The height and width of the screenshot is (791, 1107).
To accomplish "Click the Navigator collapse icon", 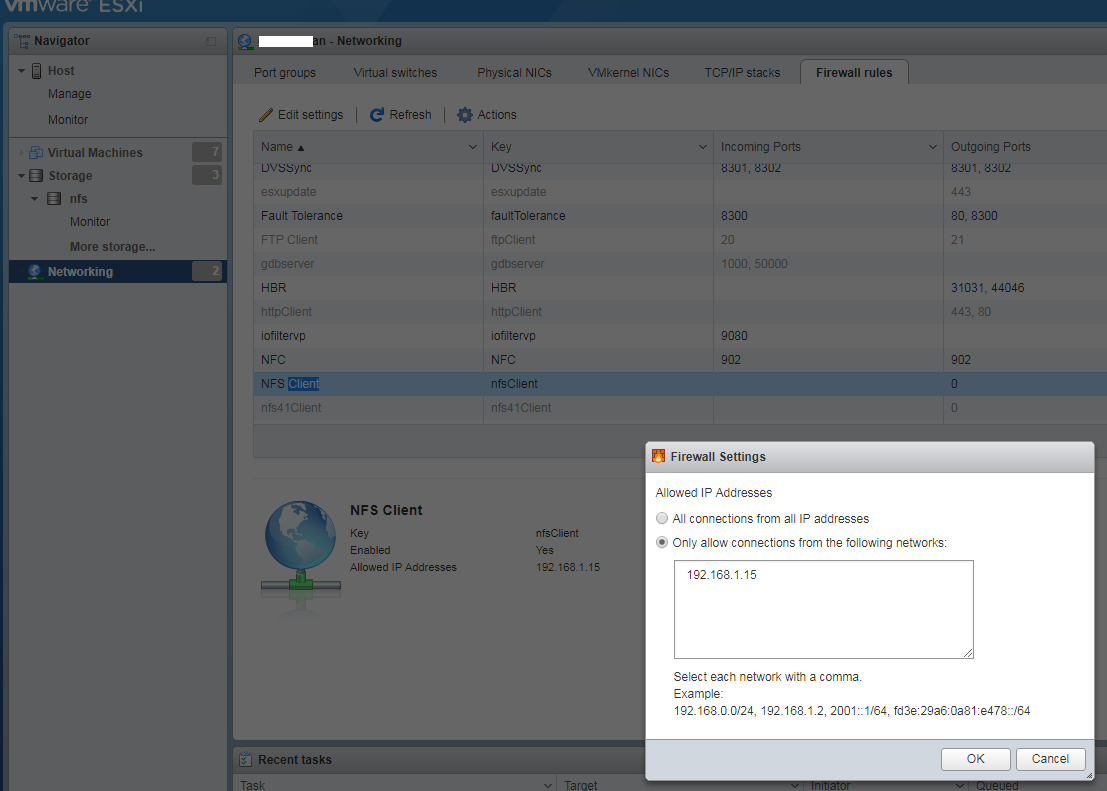I will [x=210, y=42].
